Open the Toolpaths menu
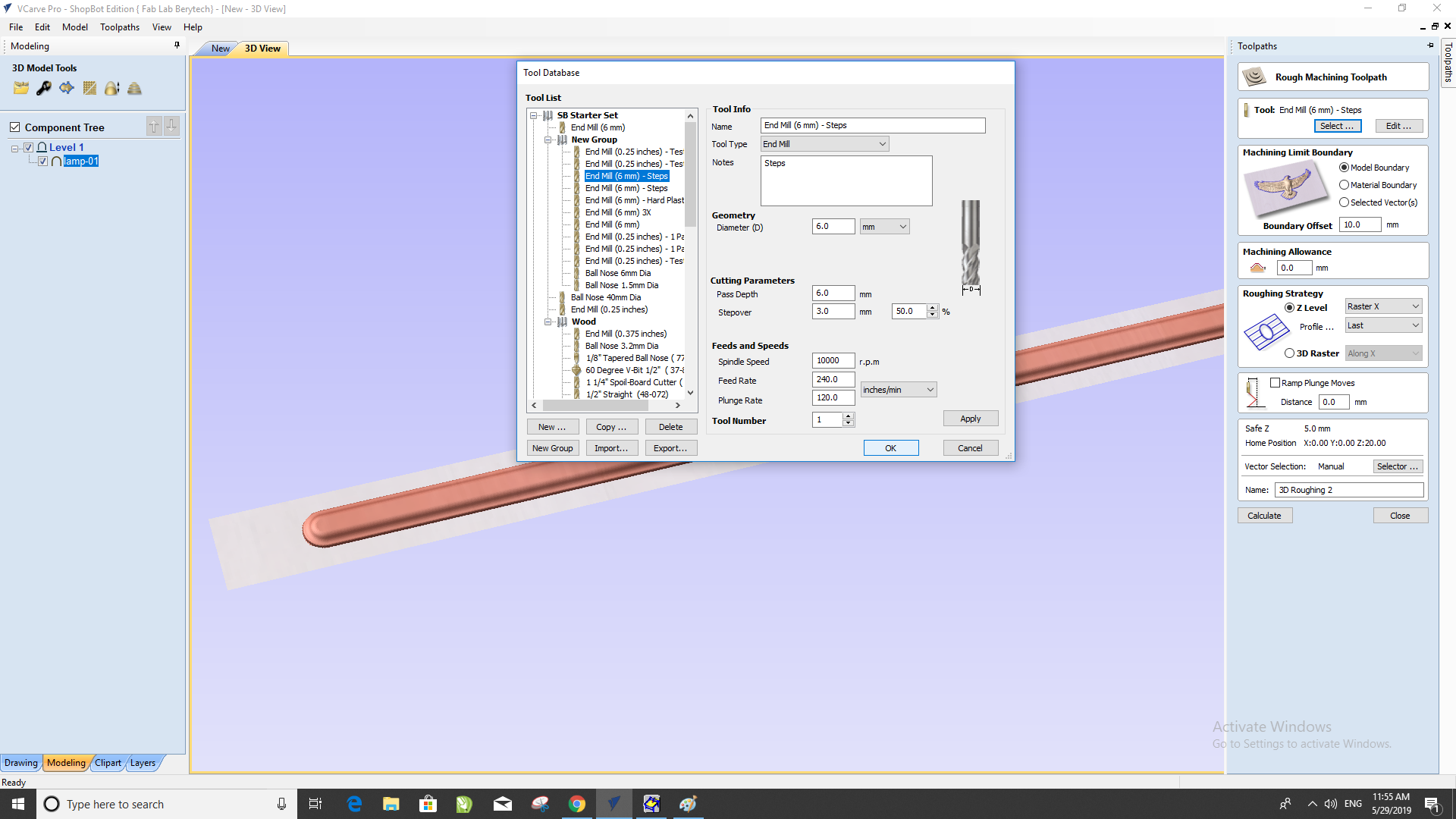The width and height of the screenshot is (1456, 819). click(x=120, y=27)
